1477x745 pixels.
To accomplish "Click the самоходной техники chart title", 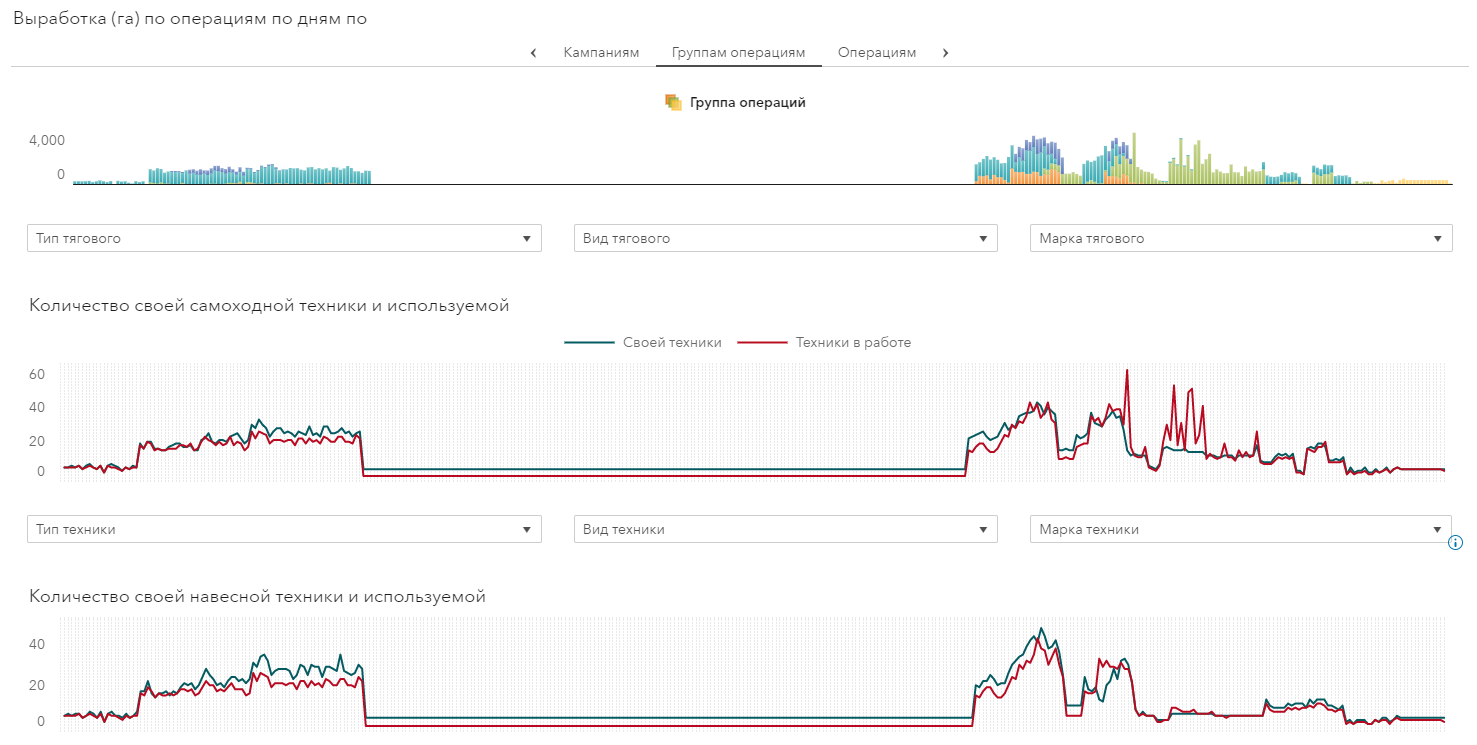I will pos(269,306).
